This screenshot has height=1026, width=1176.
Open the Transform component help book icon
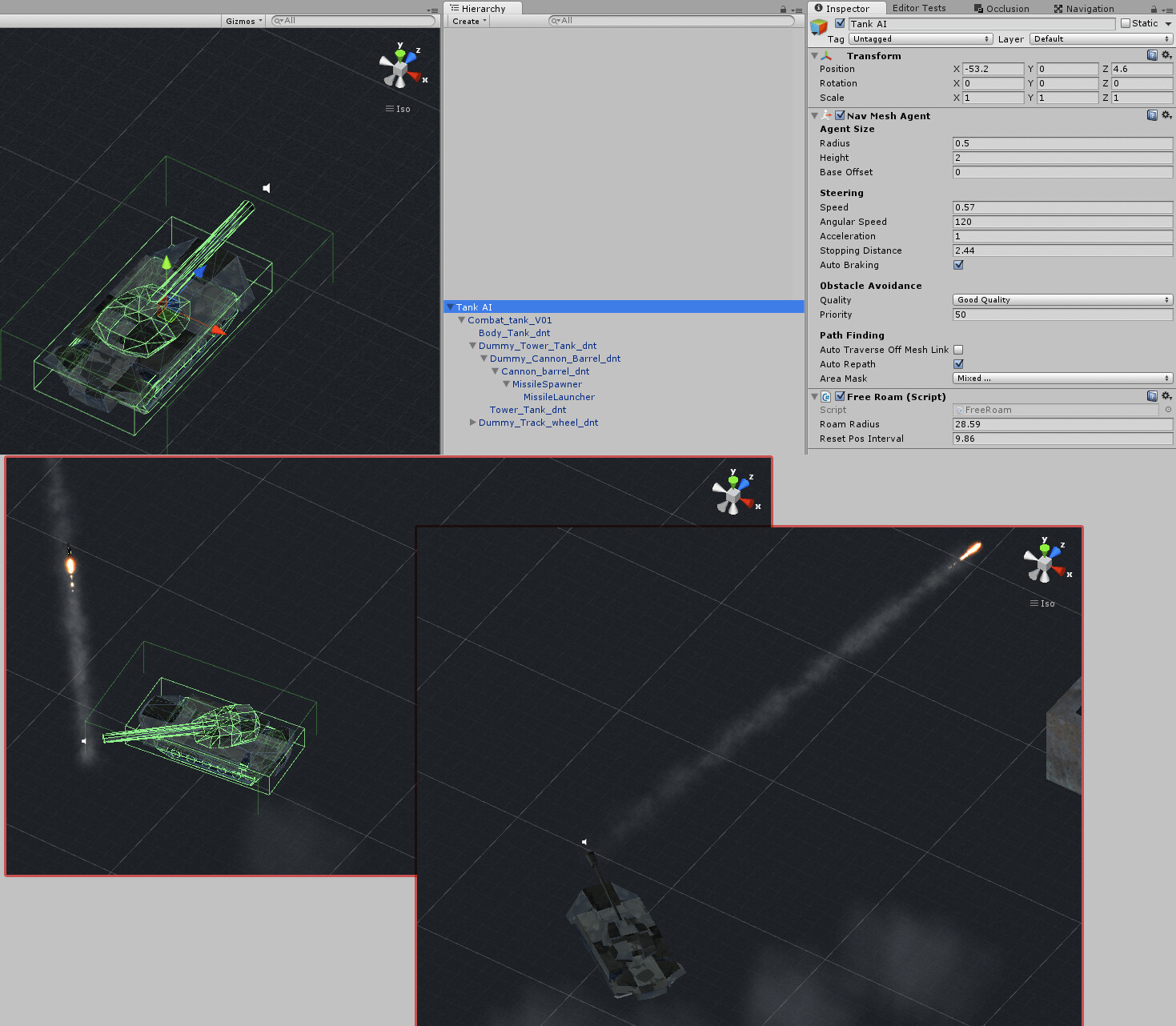pos(1153,55)
